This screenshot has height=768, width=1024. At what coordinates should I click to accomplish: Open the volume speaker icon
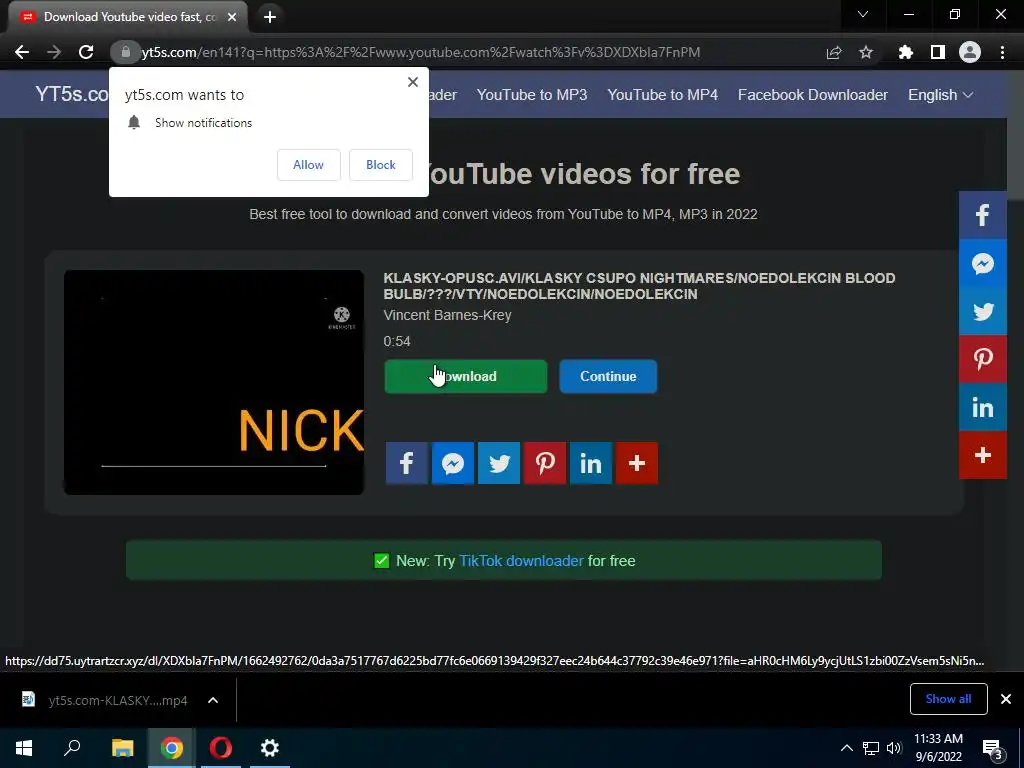894,748
